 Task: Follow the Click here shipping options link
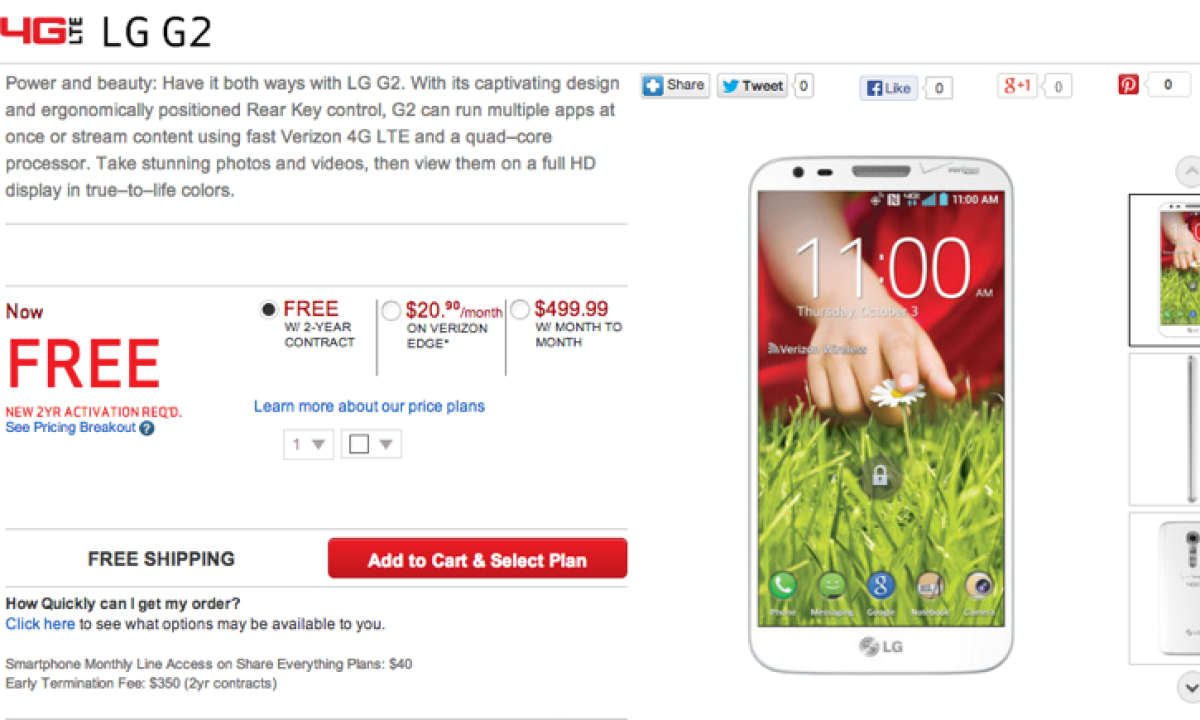tap(40, 624)
